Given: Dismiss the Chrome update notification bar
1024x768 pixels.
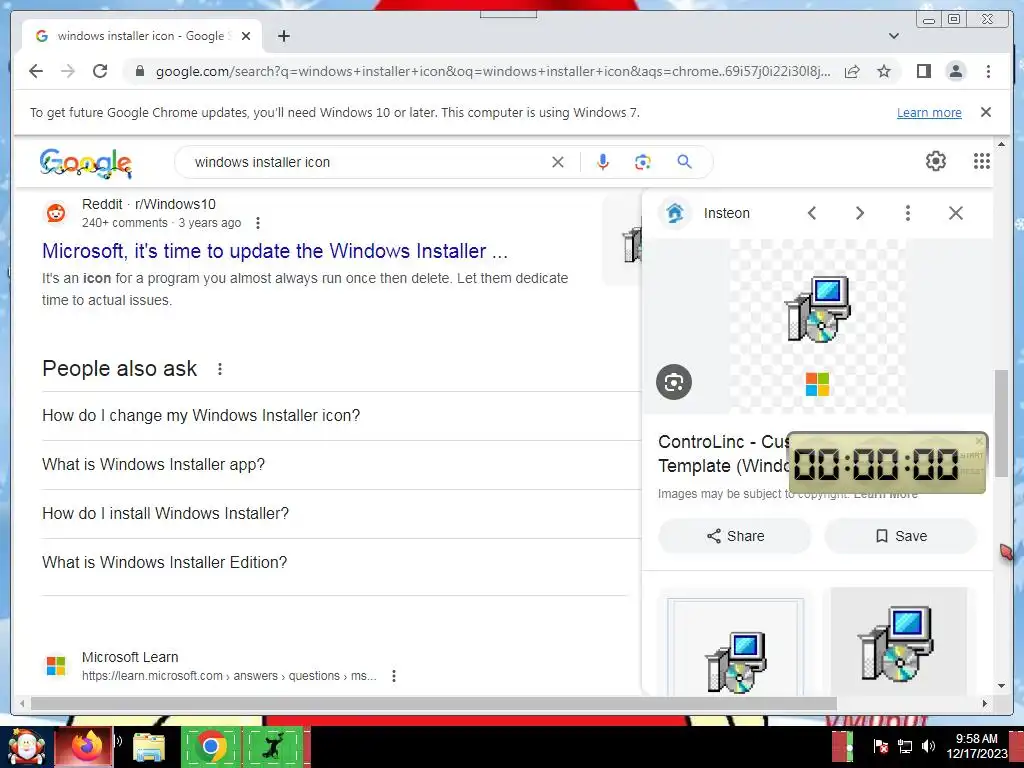Looking at the screenshot, I should click(985, 112).
